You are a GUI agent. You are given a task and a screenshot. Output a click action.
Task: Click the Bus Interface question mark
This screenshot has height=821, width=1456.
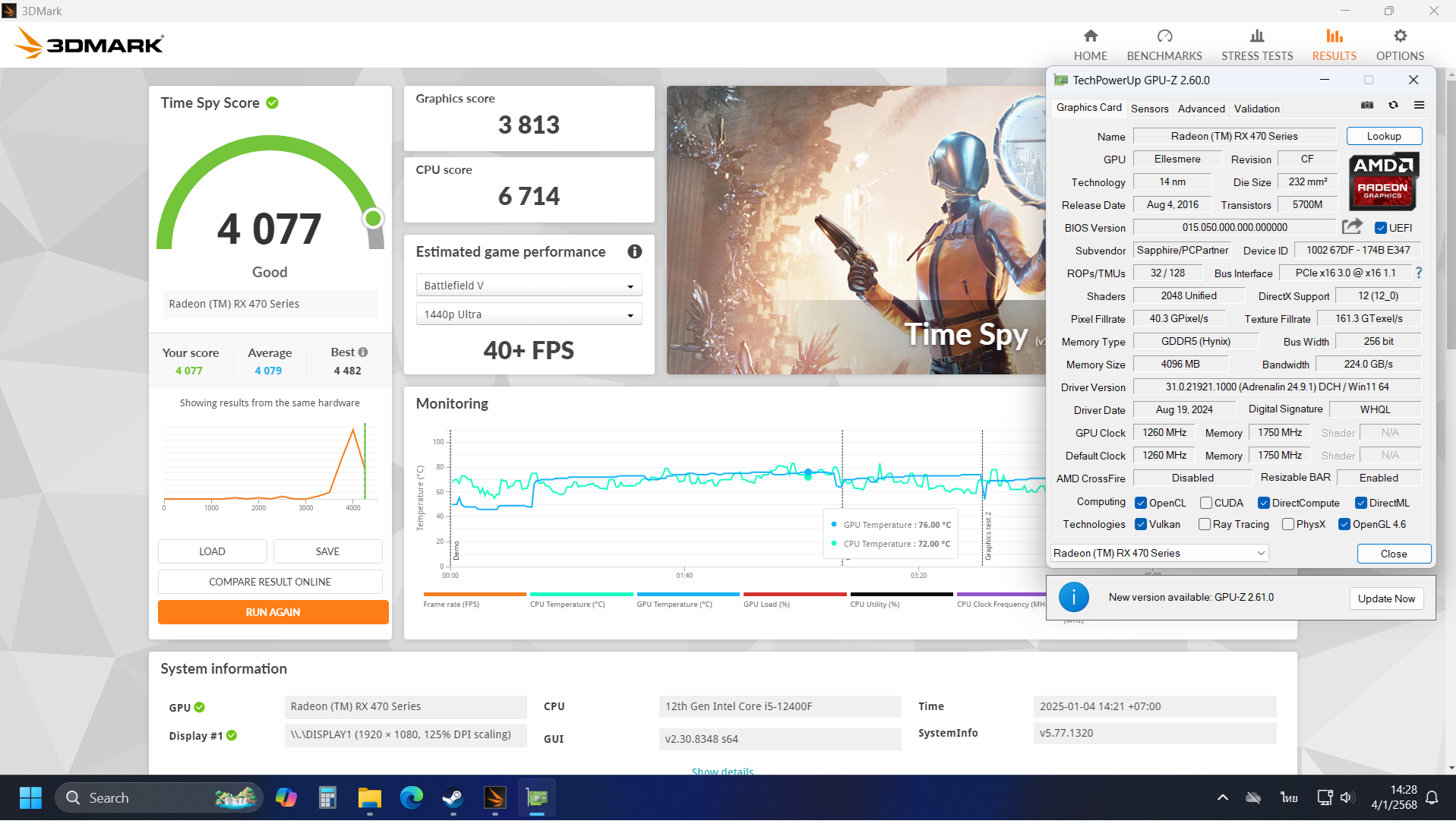pyautogui.click(x=1419, y=273)
